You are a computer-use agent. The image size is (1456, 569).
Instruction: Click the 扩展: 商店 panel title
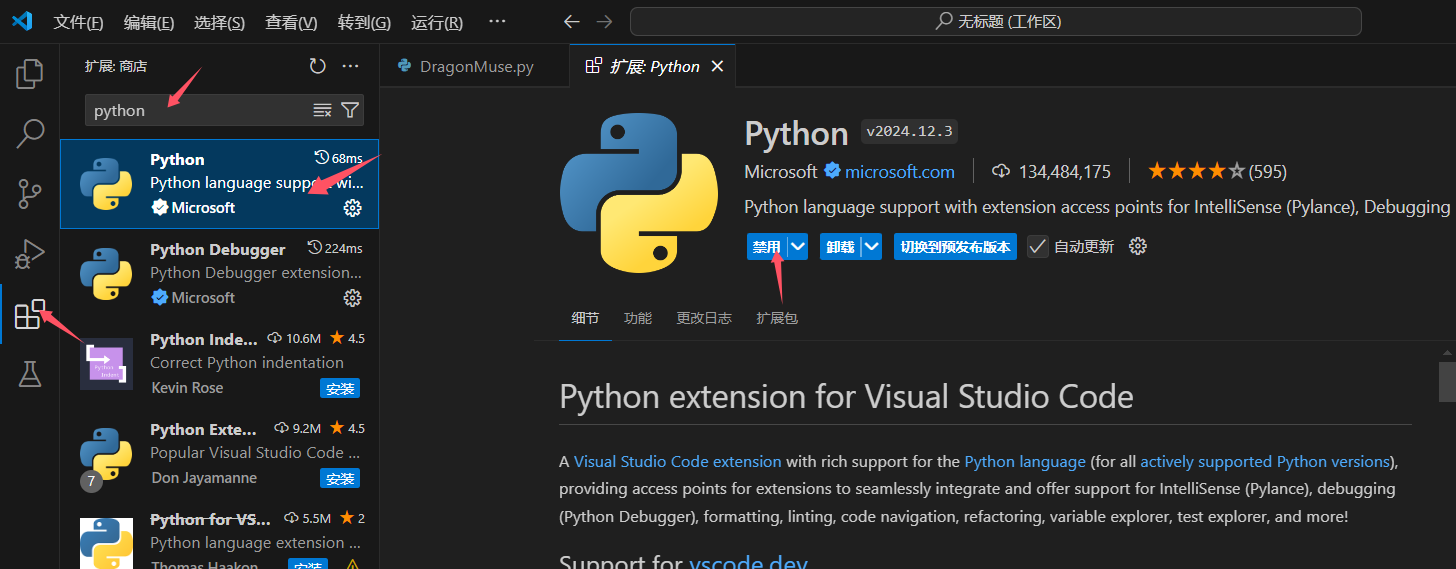116,66
